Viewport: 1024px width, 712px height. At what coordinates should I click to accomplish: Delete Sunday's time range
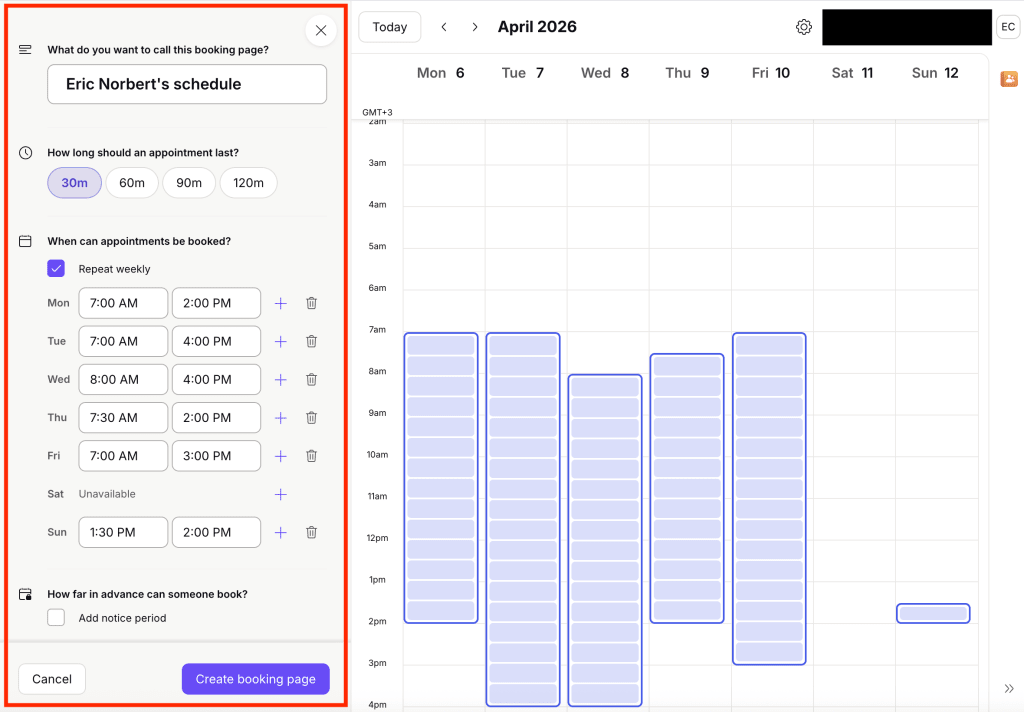coord(311,532)
